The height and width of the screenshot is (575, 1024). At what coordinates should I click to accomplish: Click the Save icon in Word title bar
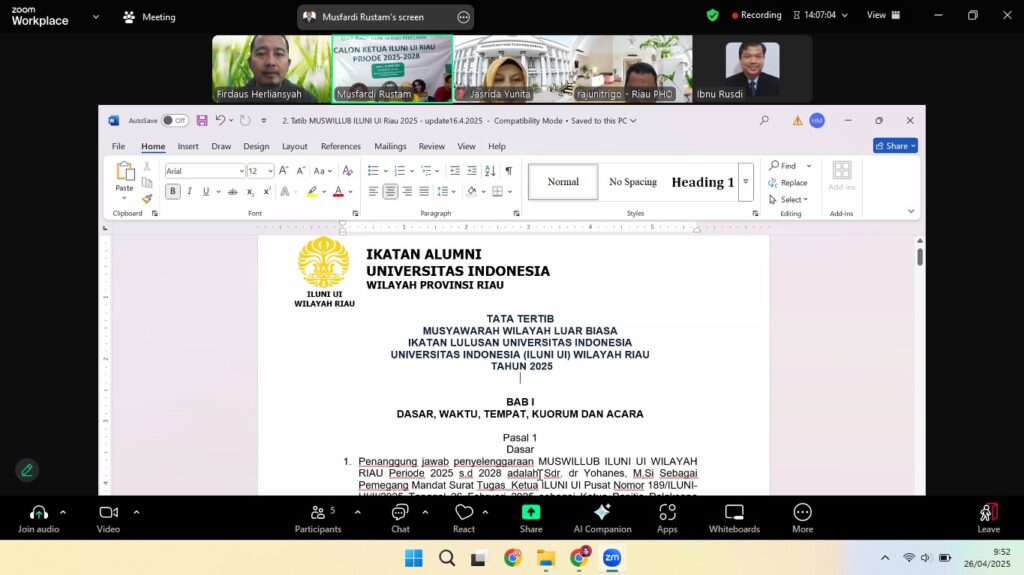[202, 121]
